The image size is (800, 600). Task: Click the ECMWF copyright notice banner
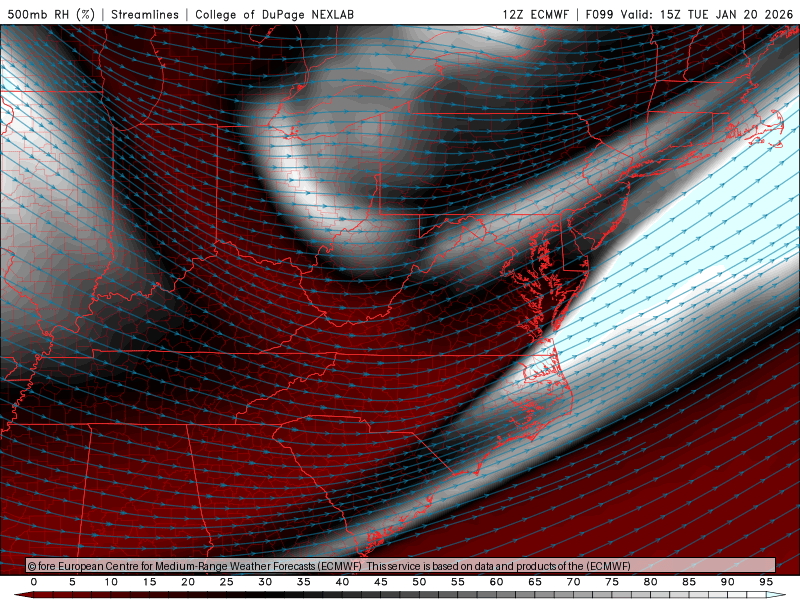pyautogui.click(x=401, y=566)
